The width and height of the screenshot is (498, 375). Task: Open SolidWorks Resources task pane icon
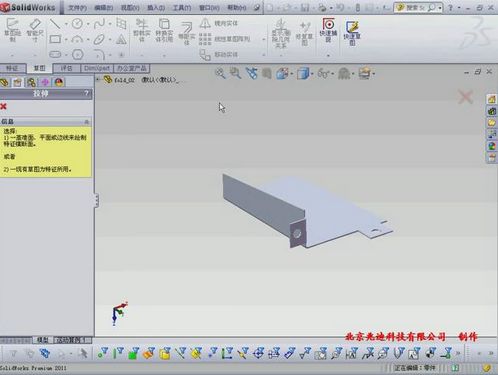492,99
